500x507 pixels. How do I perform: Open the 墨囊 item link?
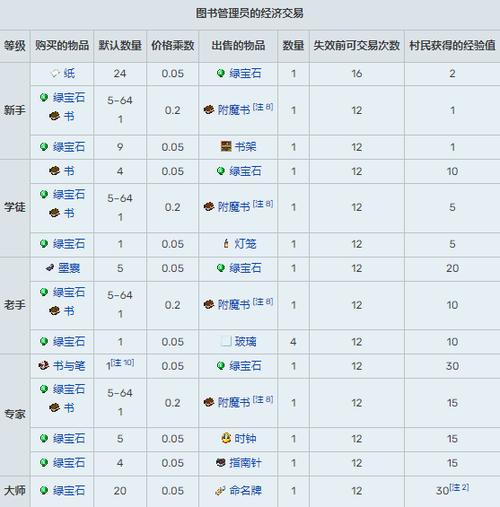69,268
